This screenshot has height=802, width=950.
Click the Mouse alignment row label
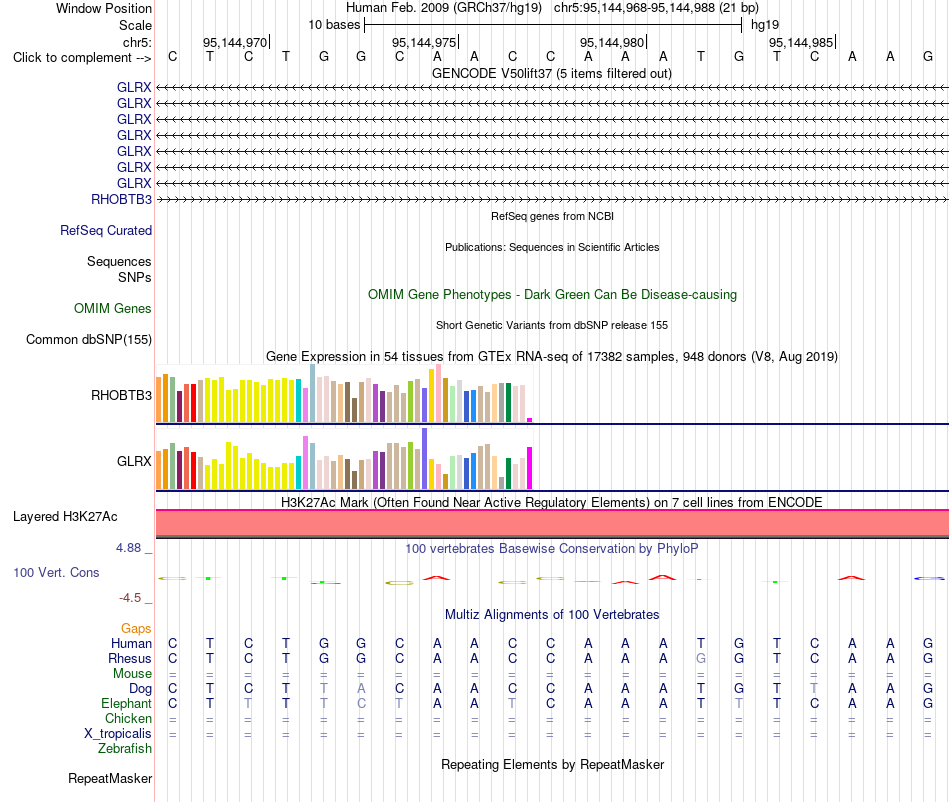tap(132, 674)
